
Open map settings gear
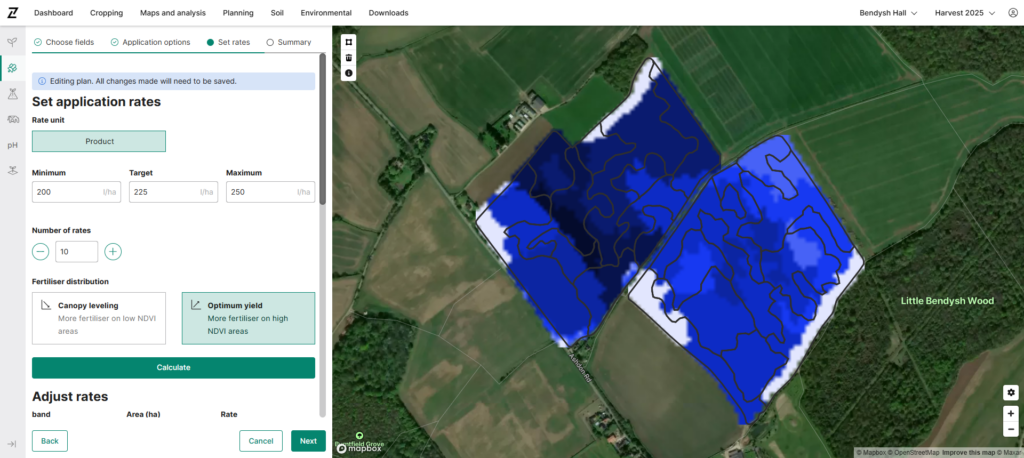(x=1011, y=392)
